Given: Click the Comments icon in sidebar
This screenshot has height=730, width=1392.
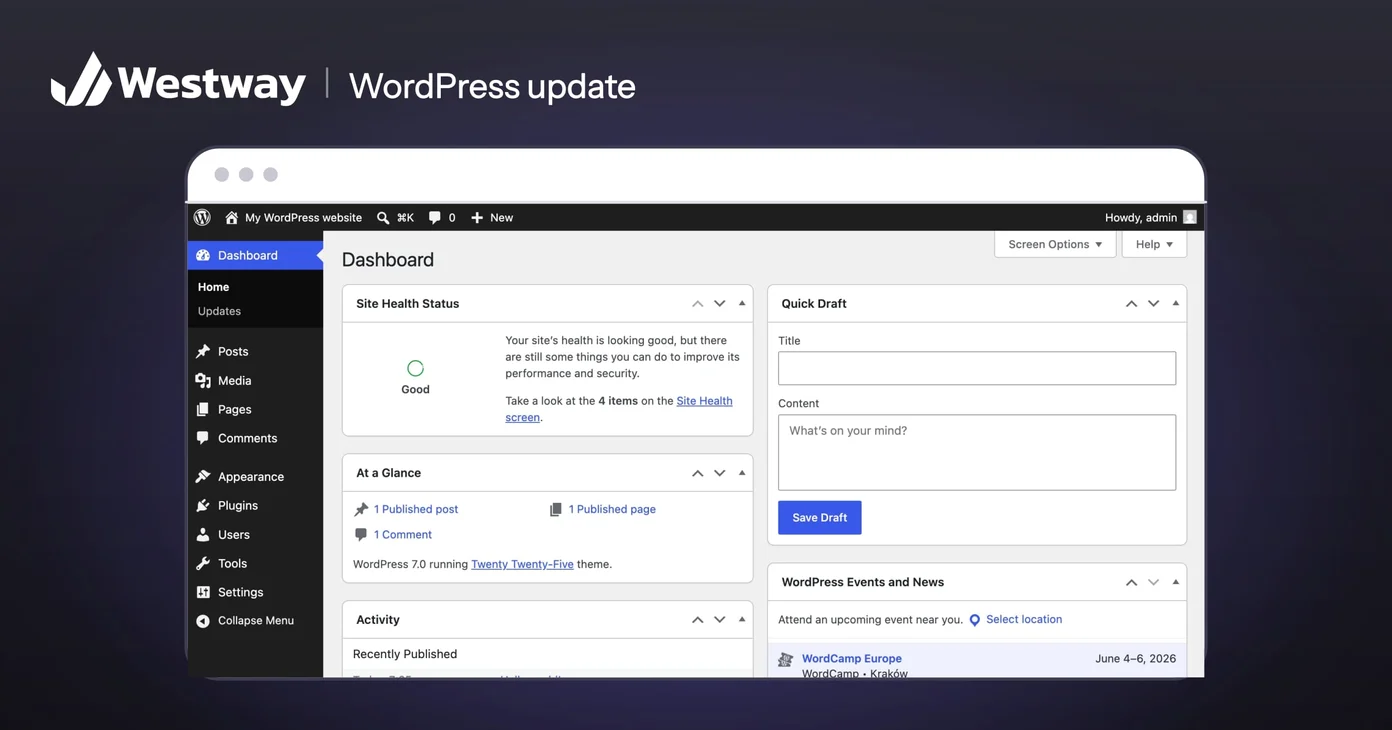Looking at the screenshot, I should (x=203, y=438).
